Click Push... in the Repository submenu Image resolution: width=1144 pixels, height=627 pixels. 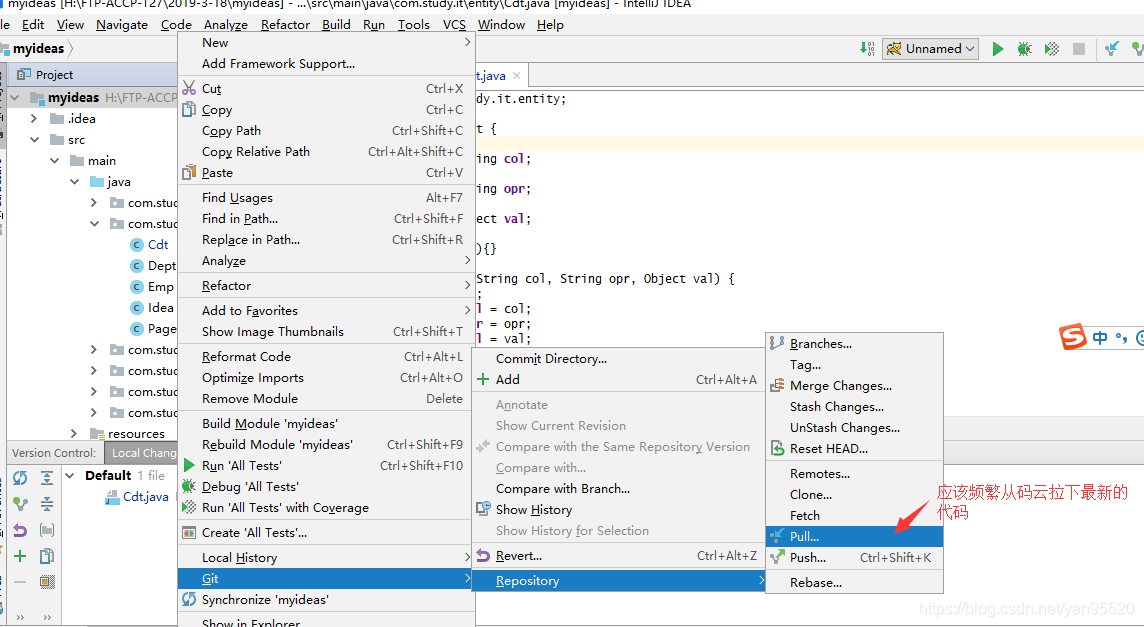(854, 558)
